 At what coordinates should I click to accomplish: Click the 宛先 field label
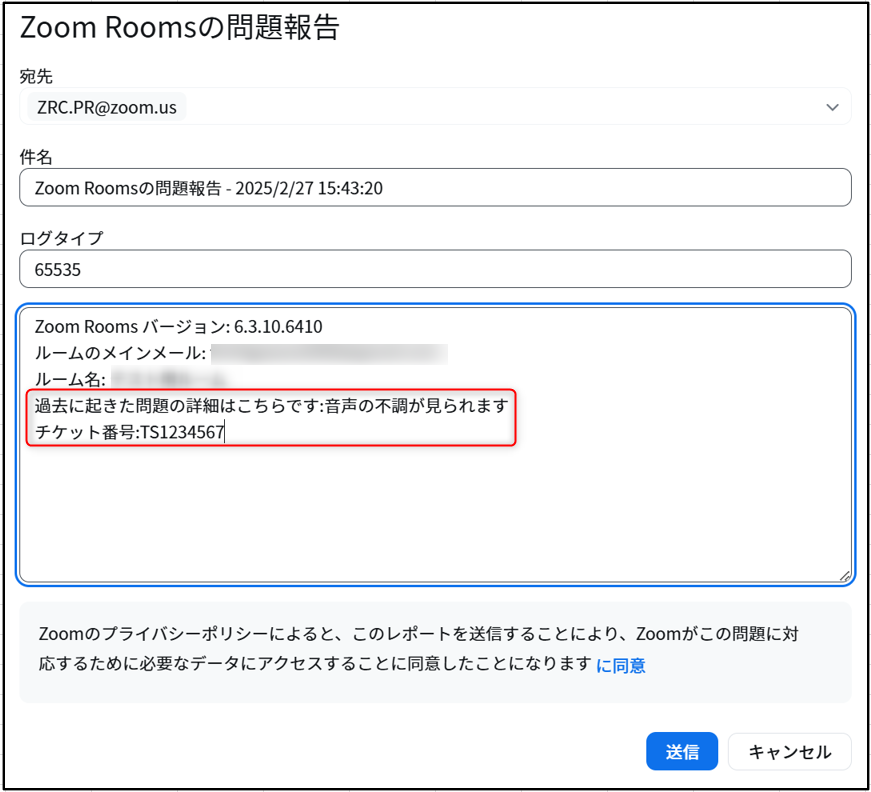pyautogui.click(x=36, y=76)
